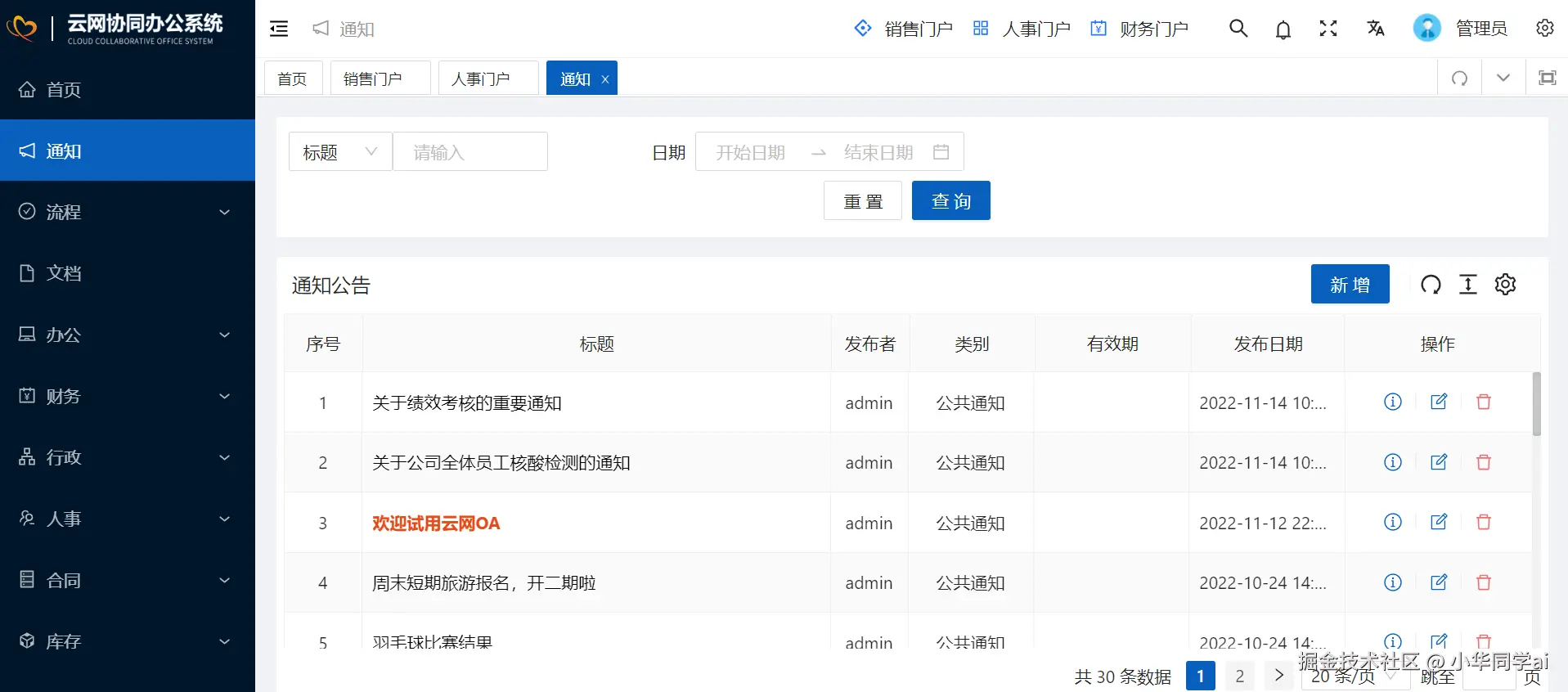The height and width of the screenshot is (692, 1568).
Task: Delete the 周末短期旅游报名 notice row
Action: [x=1484, y=582]
